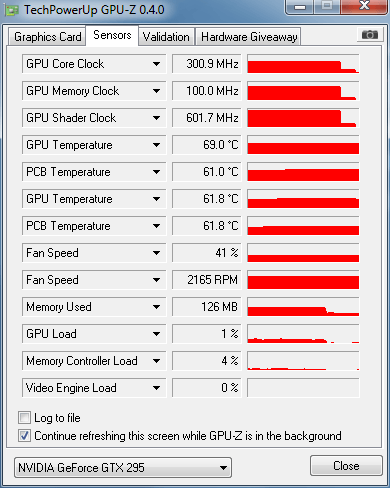Expand the GPU Memory Clock dropdown arrow
390x488 pixels.
156,91
